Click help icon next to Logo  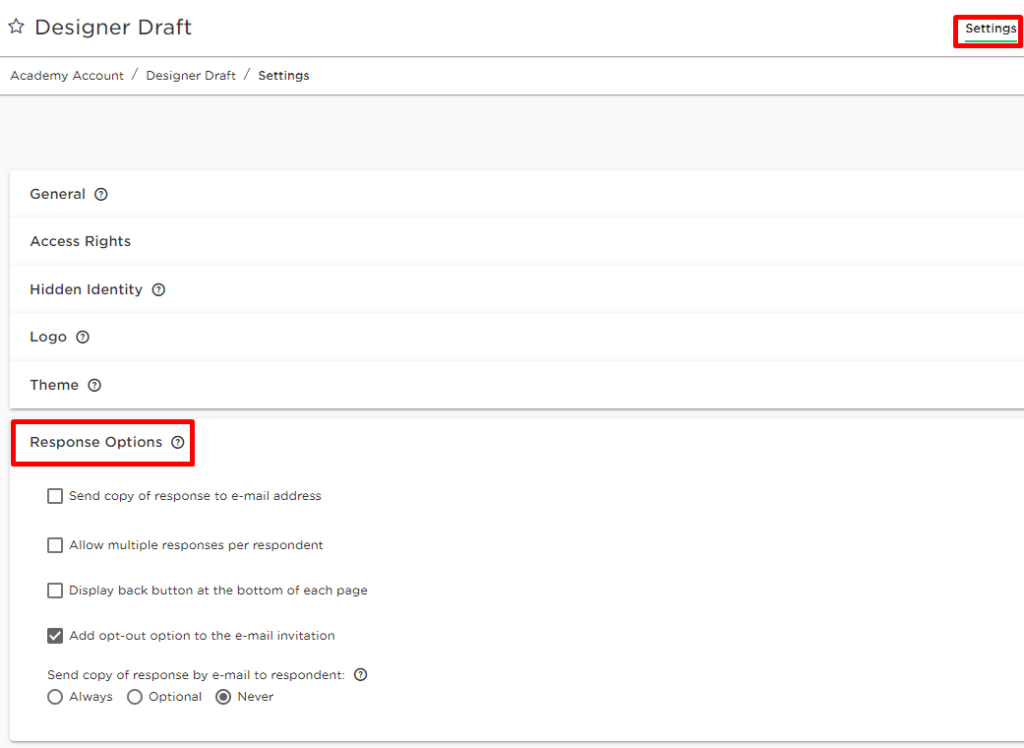83,338
